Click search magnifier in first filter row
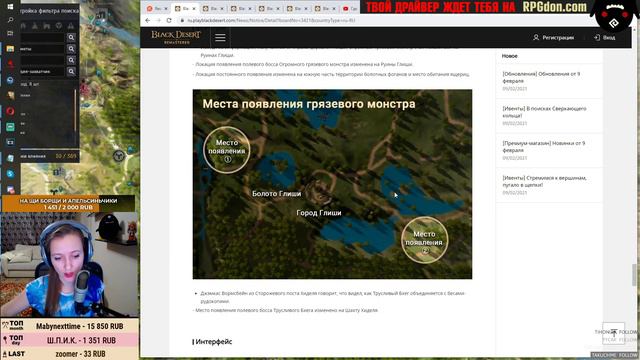 tap(71, 38)
